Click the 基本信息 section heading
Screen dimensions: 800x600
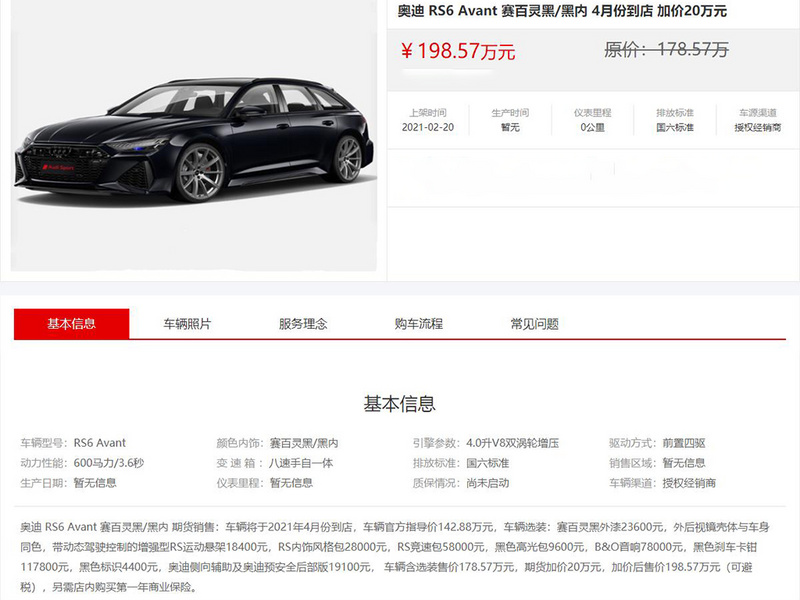click(x=399, y=404)
